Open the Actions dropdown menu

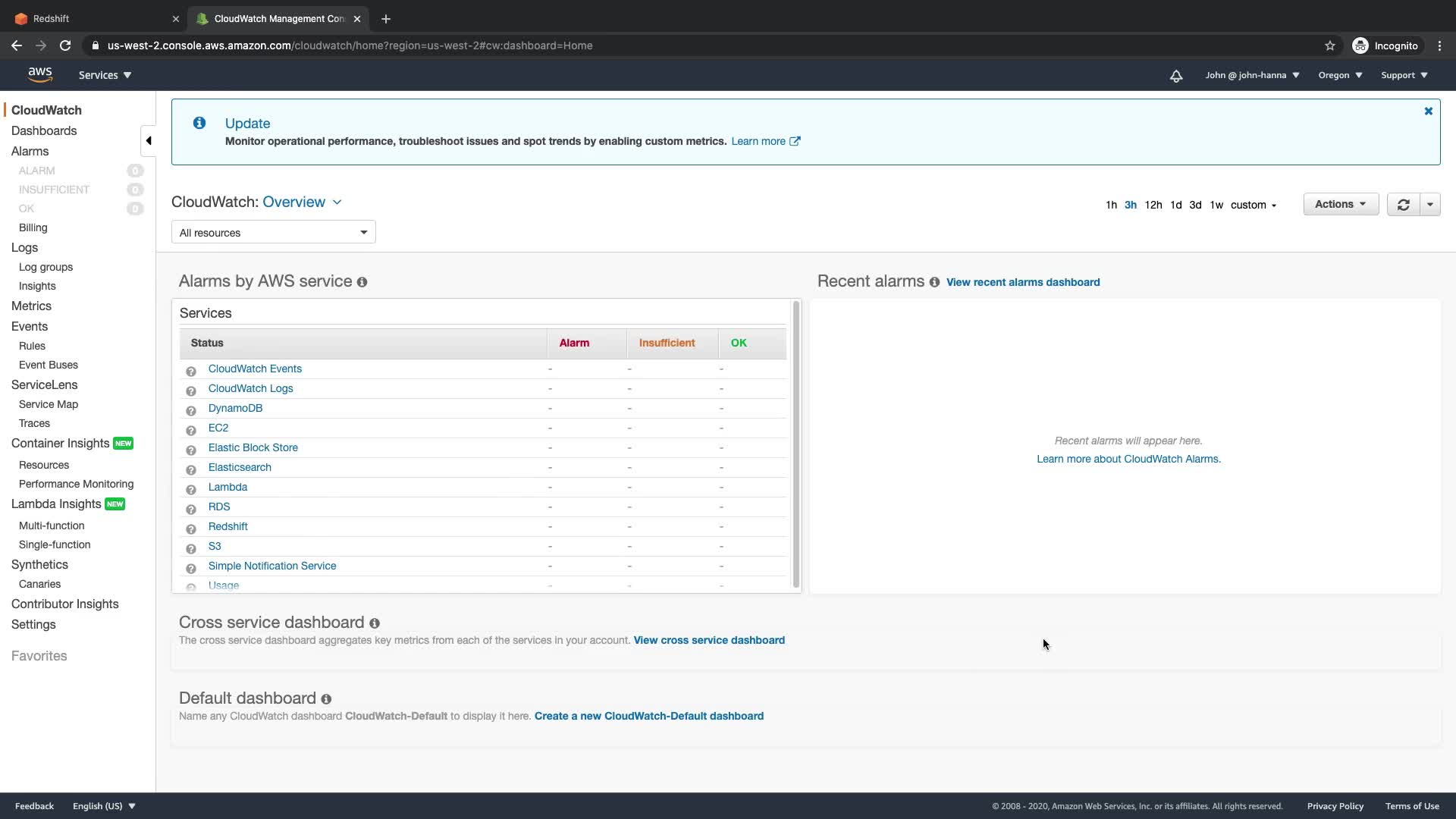1340,204
